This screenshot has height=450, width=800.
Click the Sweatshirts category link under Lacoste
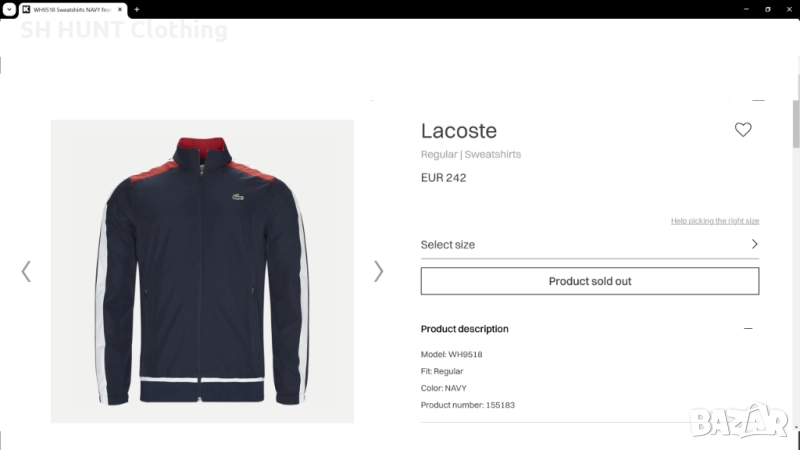click(x=492, y=155)
